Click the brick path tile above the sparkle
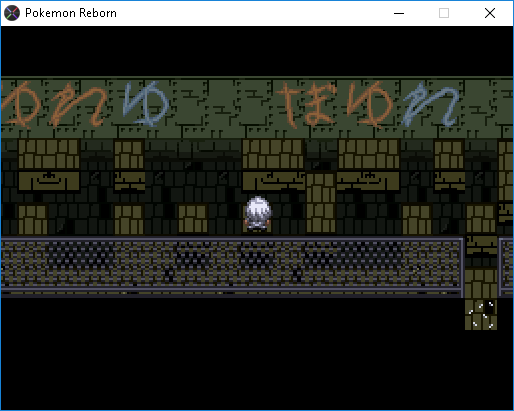 [481, 283]
